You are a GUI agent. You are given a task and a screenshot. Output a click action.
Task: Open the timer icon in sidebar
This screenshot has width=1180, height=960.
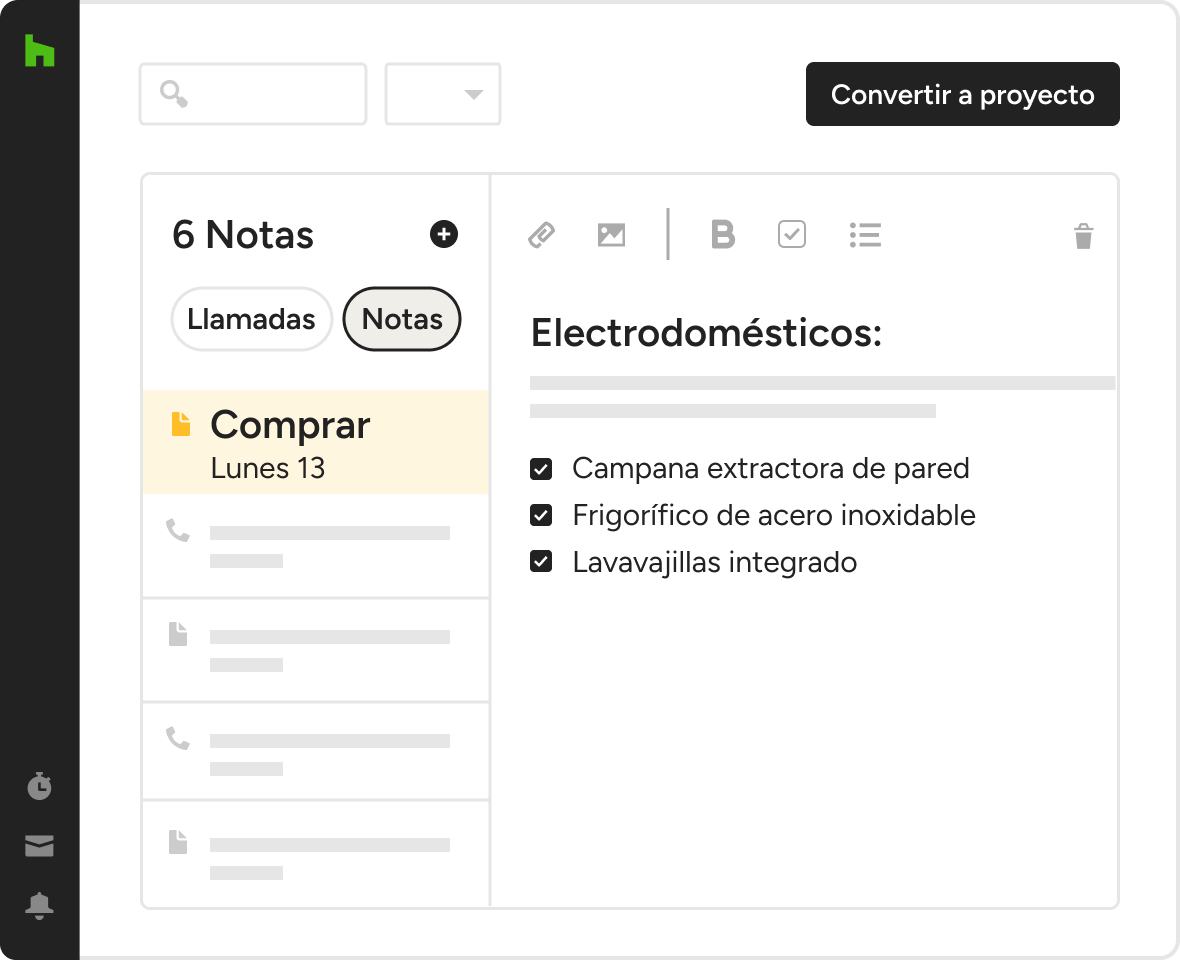point(39,785)
